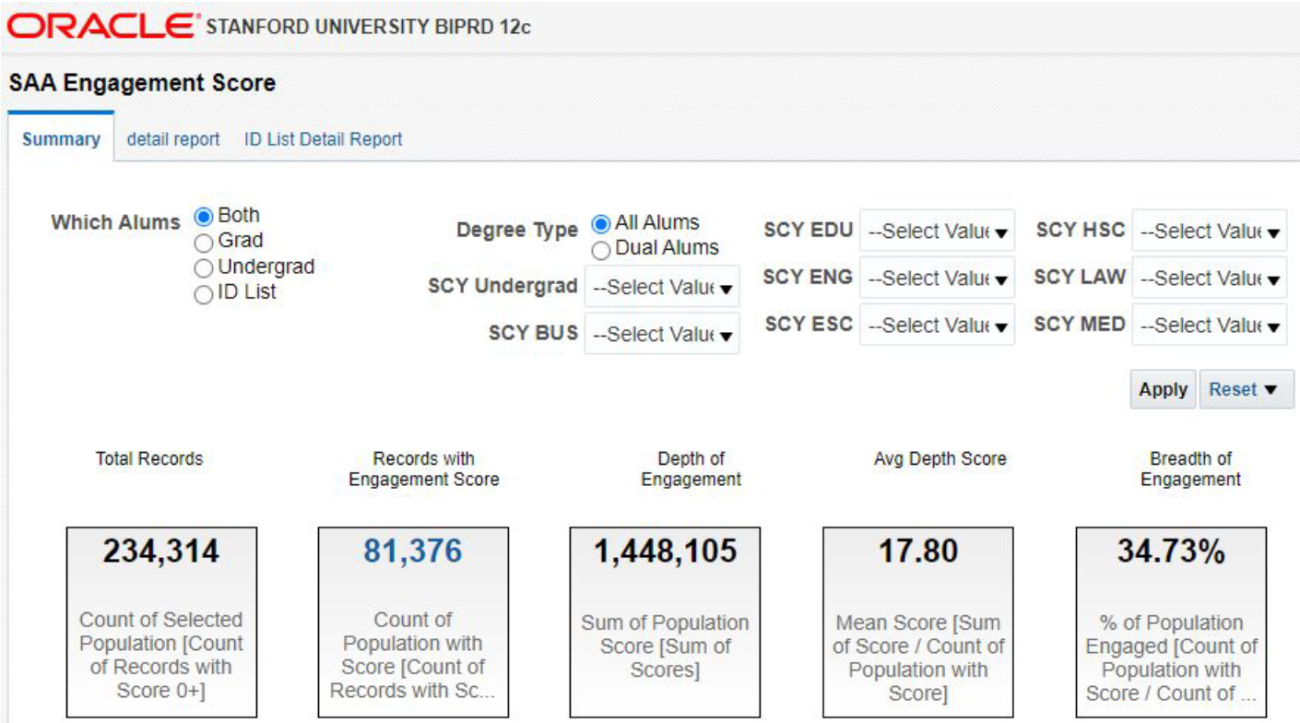Open the Reset button menu
Screen dimensions: 1300x723
click(1245, 390)
